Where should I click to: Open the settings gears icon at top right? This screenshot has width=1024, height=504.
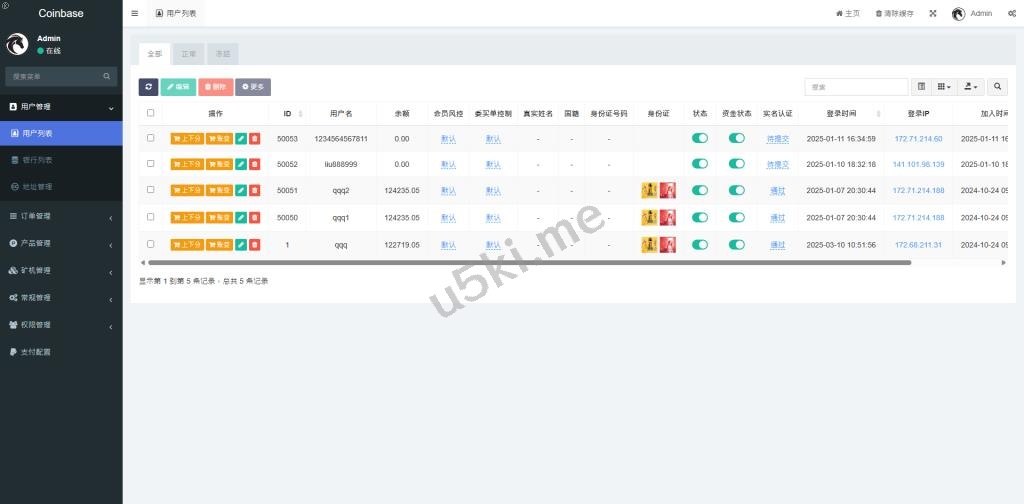(x=1012, y=14)
